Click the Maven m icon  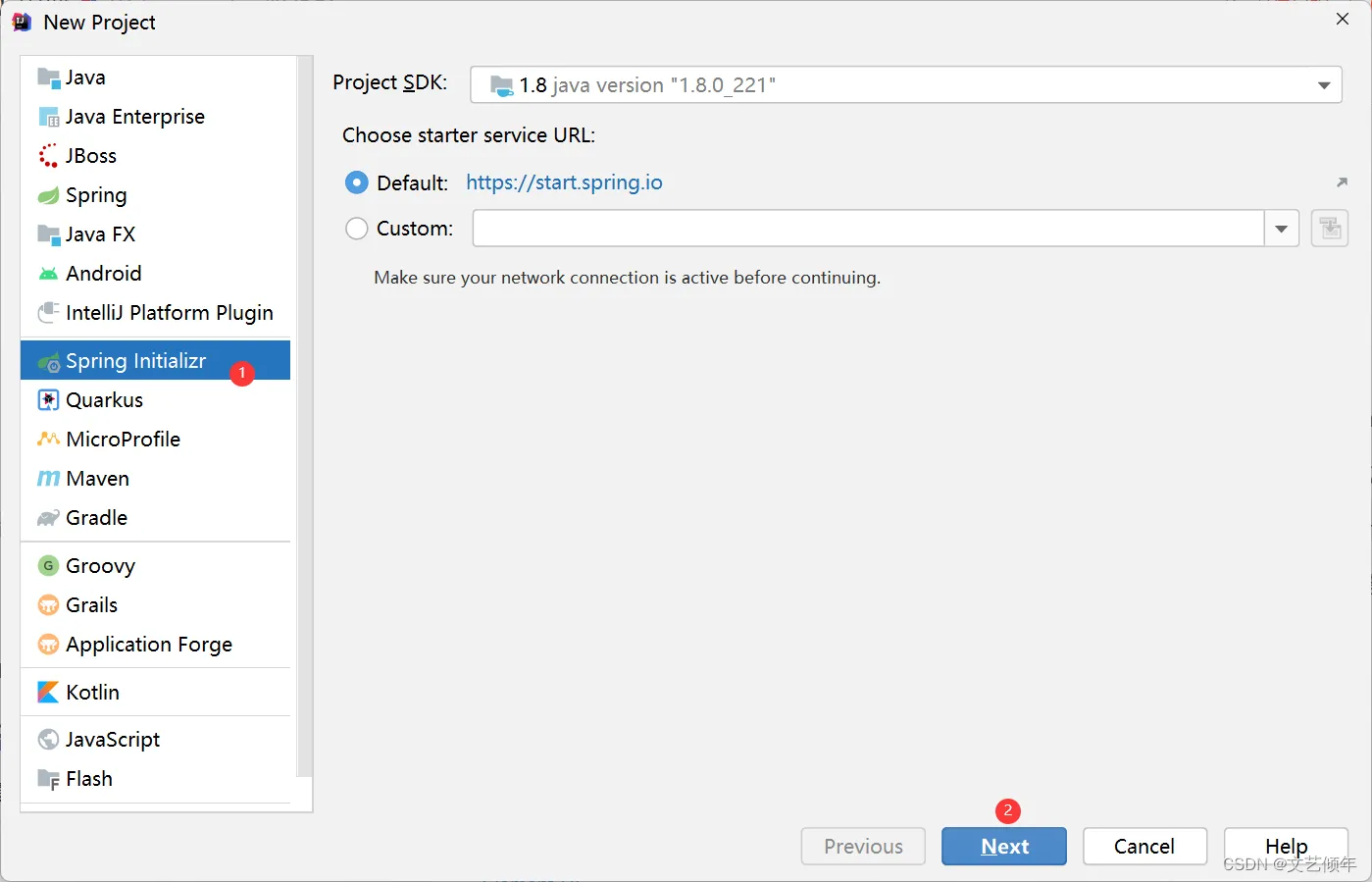click(x=48, y=479)
